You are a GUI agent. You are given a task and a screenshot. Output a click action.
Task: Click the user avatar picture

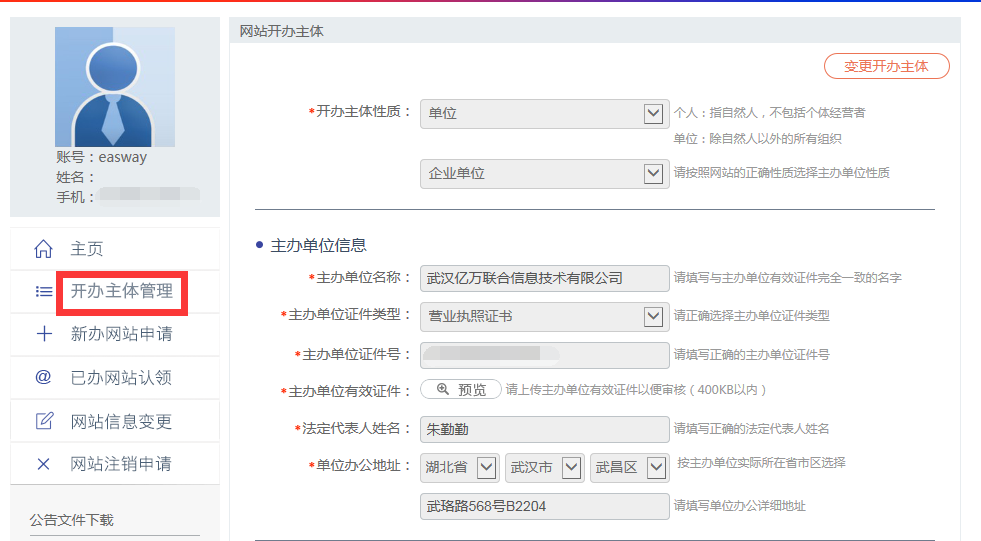click(114, 87)
